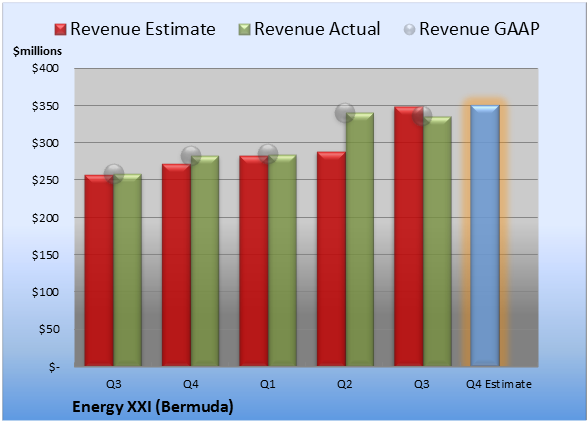This screenshot has width=588, height=422.
Task: Select the green Q3 bar reaching about $335
Action: click(437, 241)
